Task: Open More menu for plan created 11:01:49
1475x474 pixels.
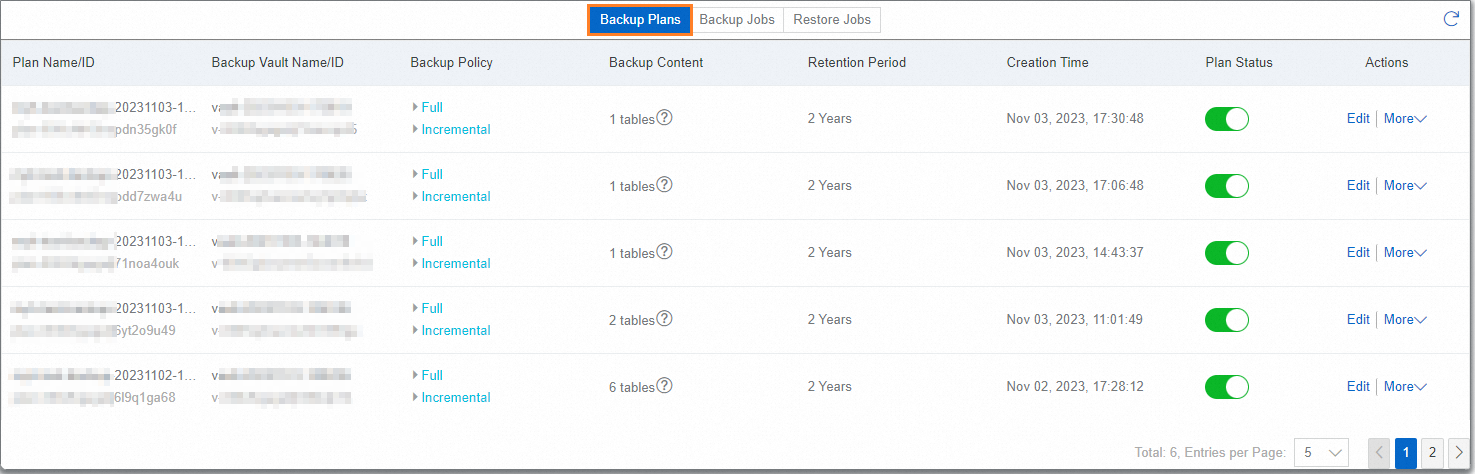Action: point(1405,319)
